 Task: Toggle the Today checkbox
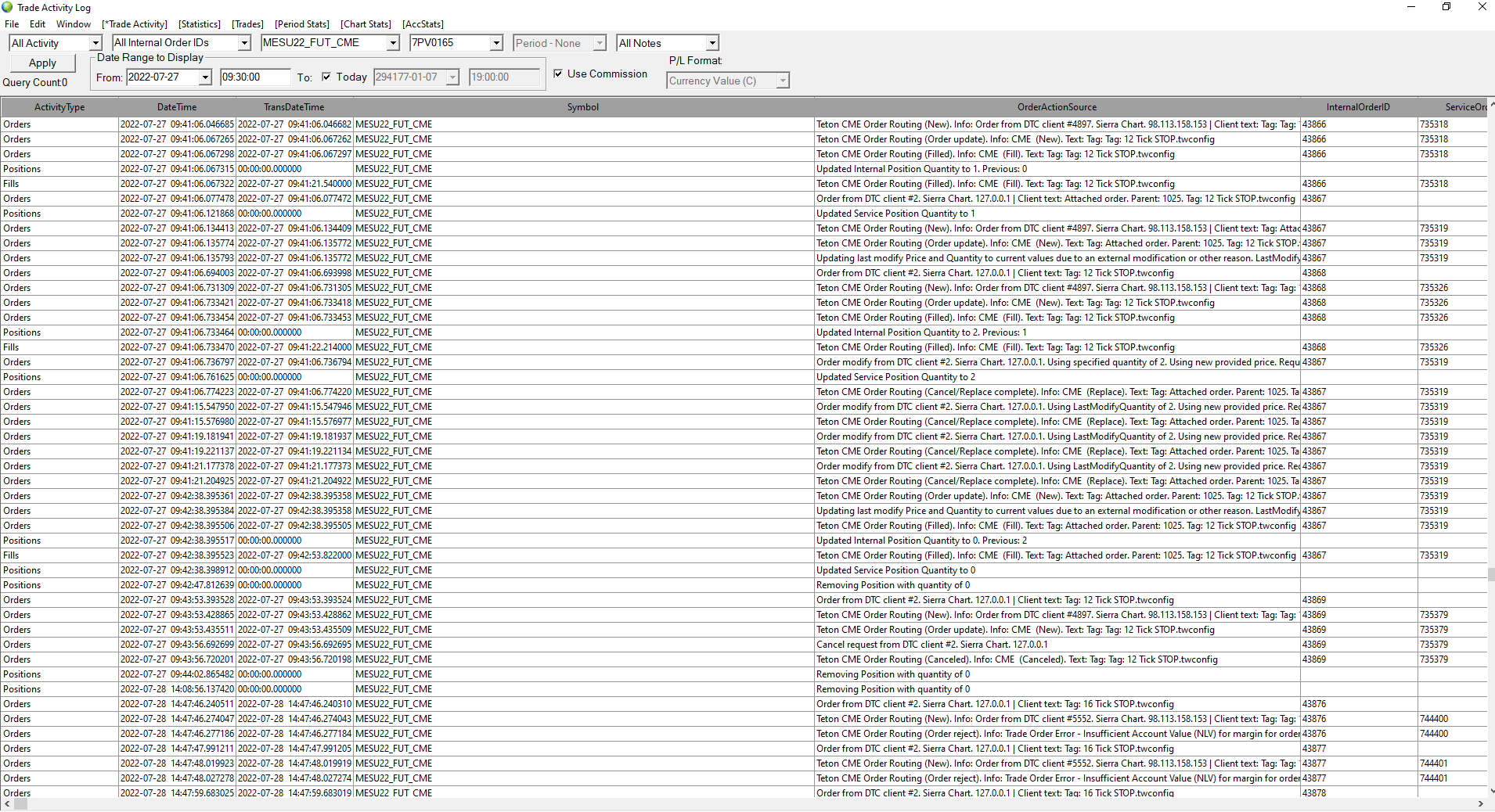326,77
